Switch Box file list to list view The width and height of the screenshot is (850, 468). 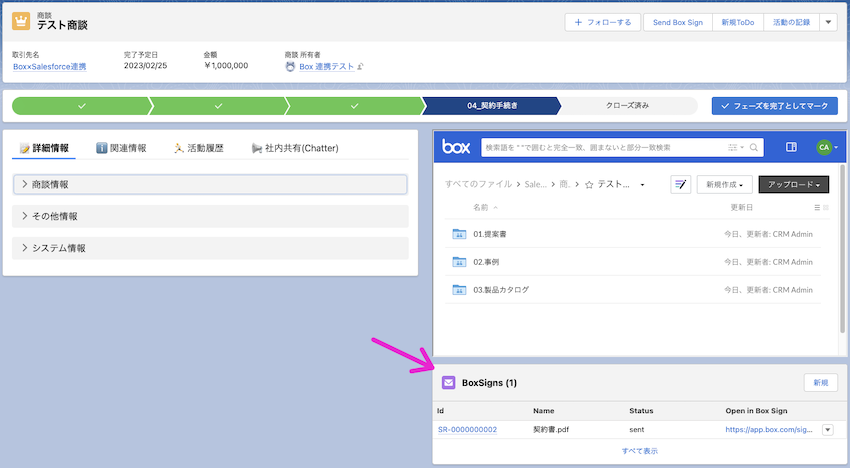point(817,208)
